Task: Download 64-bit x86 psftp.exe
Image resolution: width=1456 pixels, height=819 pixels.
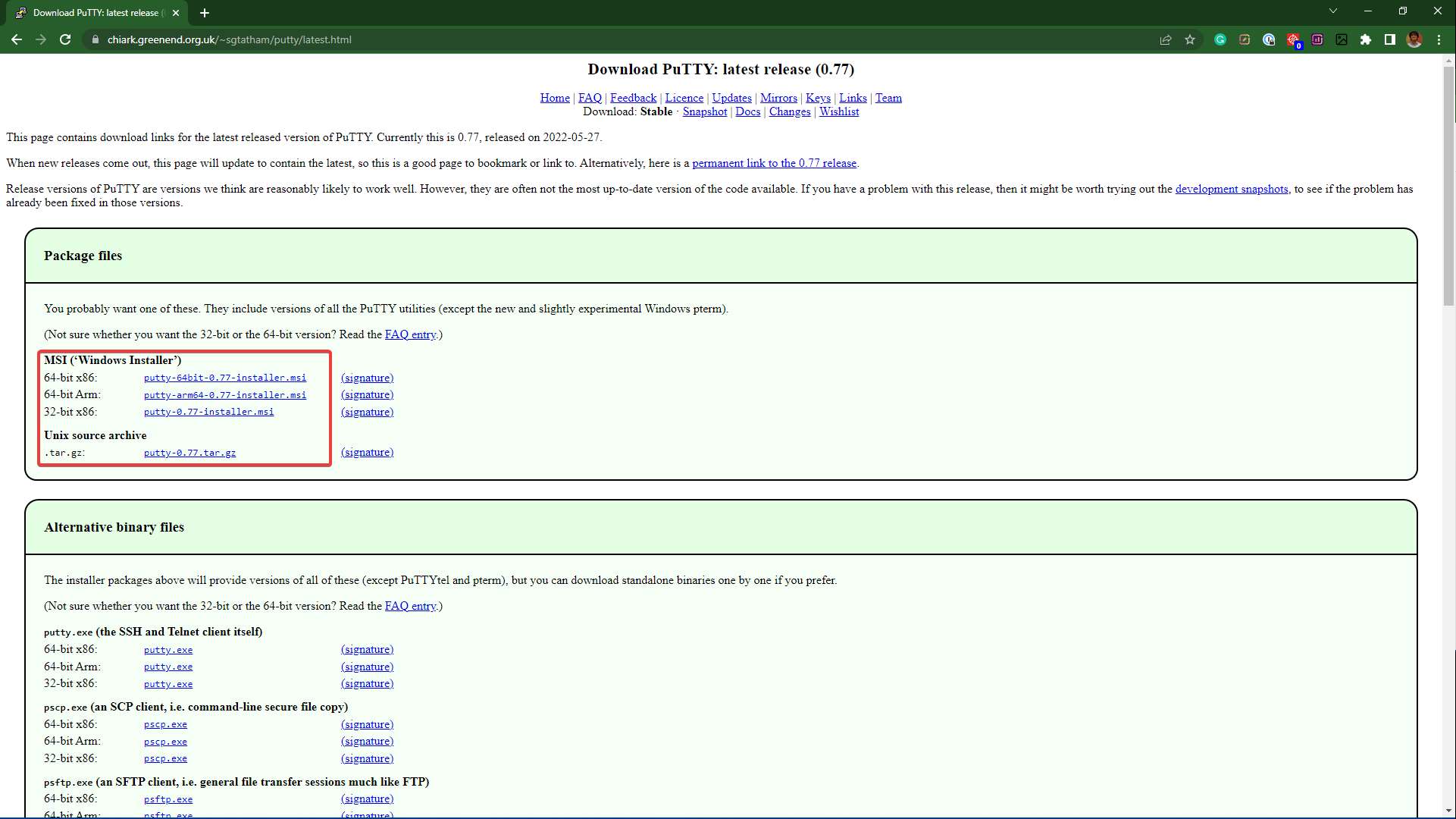Action: click(x=168, y=799)
